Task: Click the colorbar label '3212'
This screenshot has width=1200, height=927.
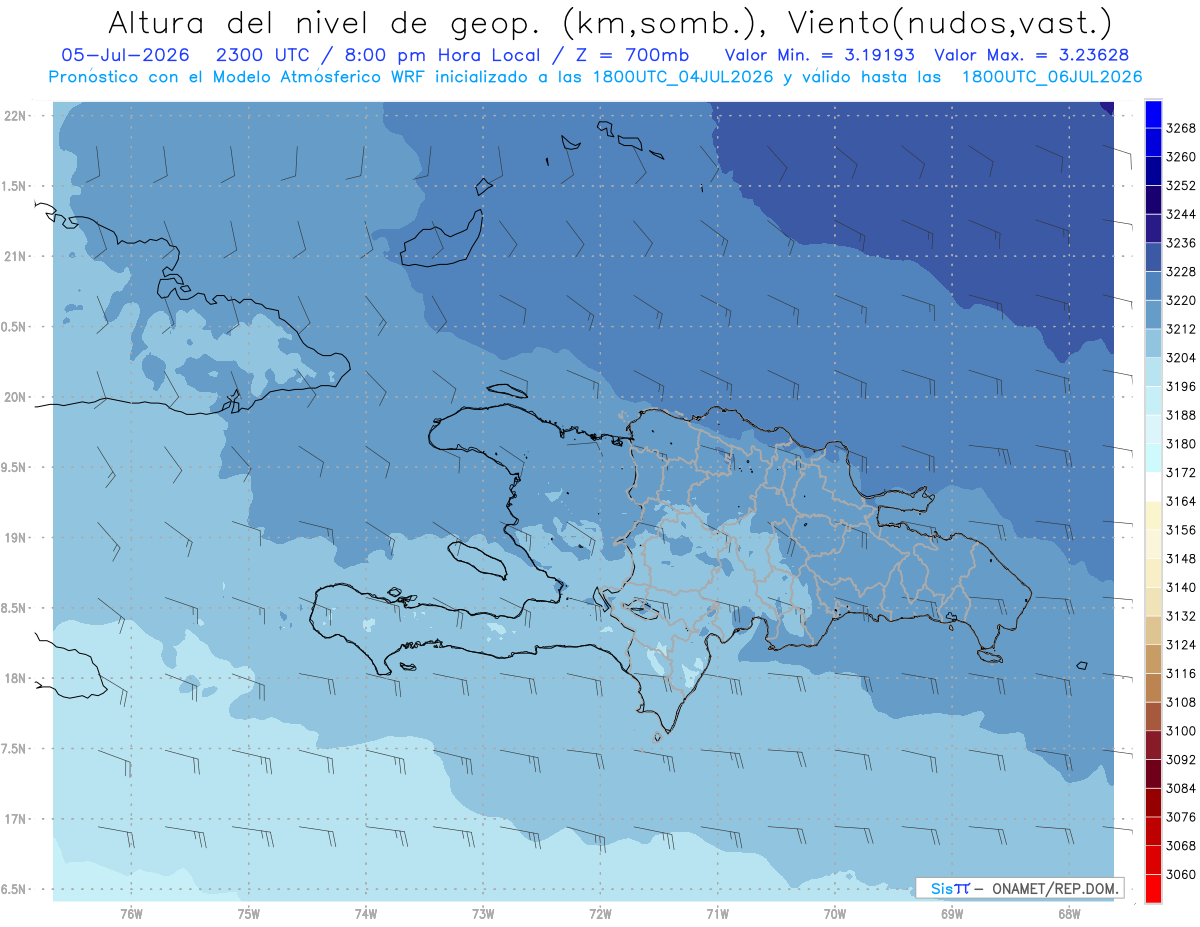Action: [x=1181, y=329]
